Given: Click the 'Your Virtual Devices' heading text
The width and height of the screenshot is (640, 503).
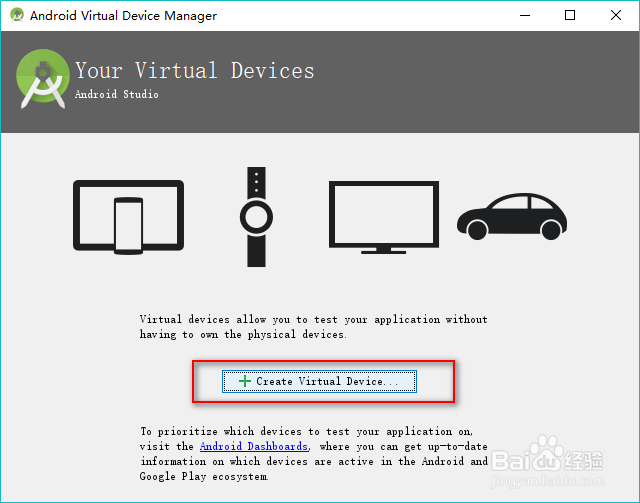Looking at the screenshot, I should pos(195,70).
